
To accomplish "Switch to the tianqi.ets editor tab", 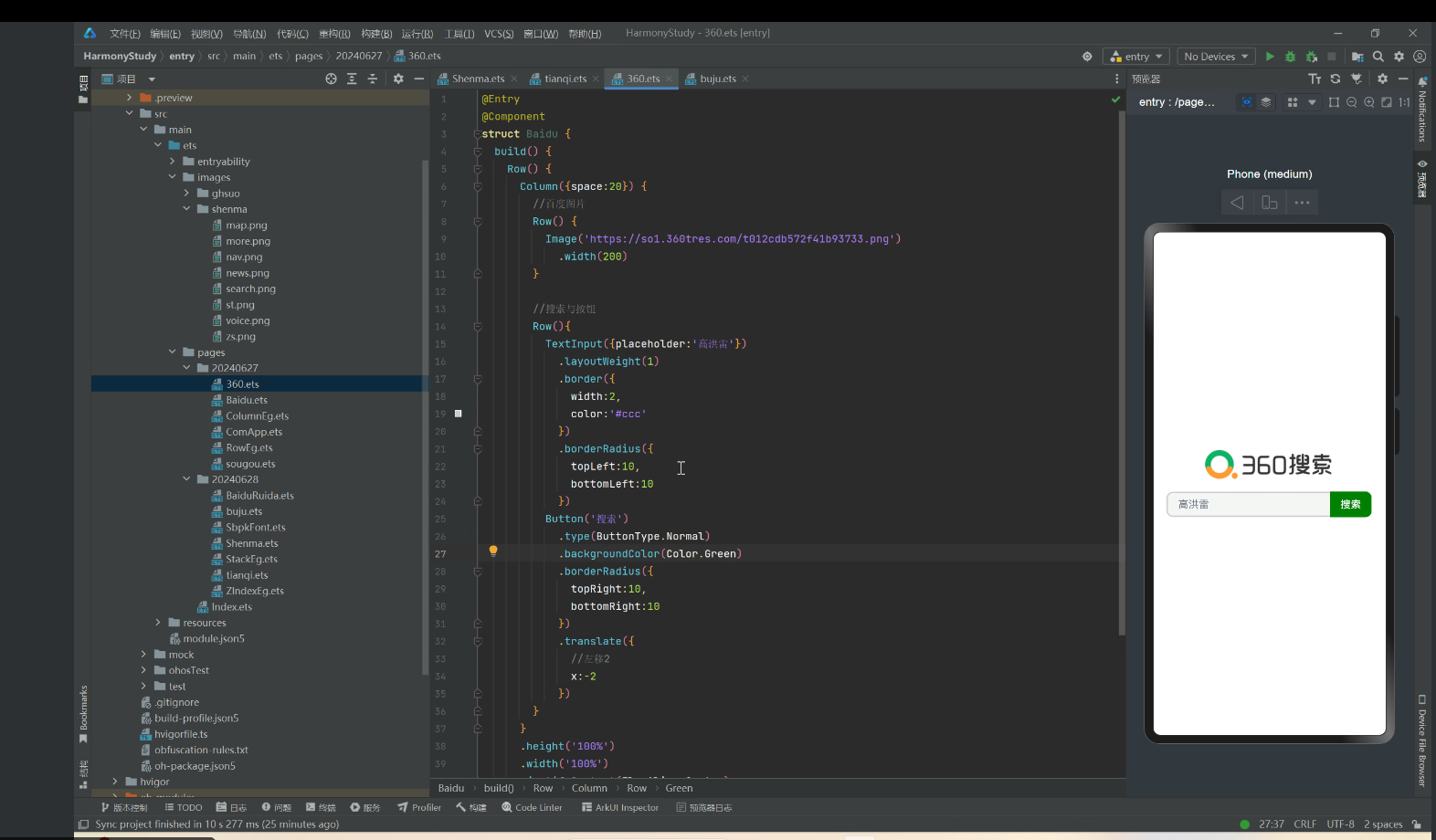I will click(x=565, y=79).
